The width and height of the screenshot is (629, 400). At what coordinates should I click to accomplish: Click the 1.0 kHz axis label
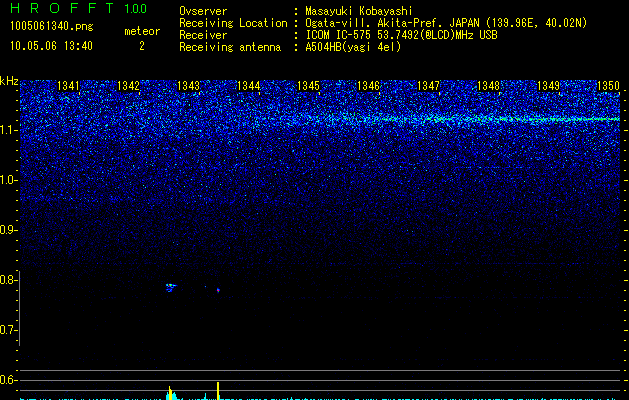tap(8, 180)
